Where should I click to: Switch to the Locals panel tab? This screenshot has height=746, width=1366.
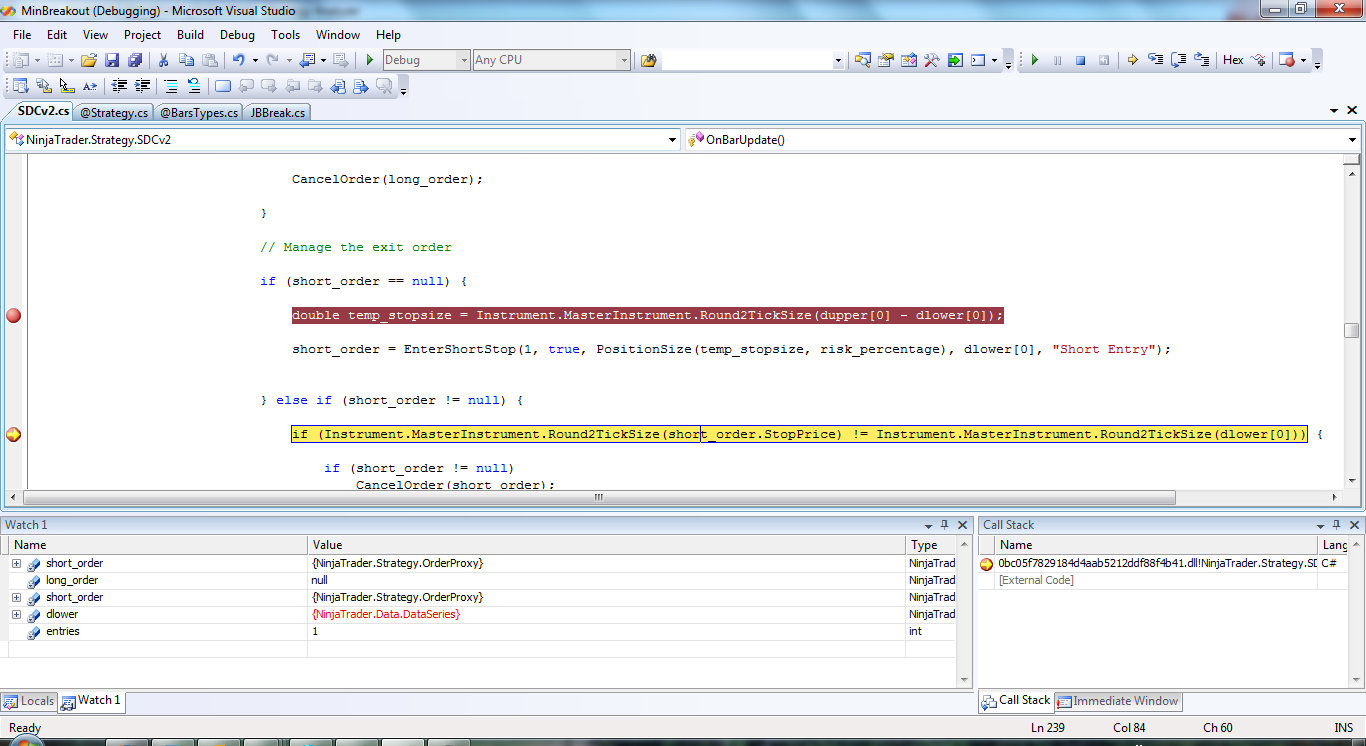click(29, 701)
